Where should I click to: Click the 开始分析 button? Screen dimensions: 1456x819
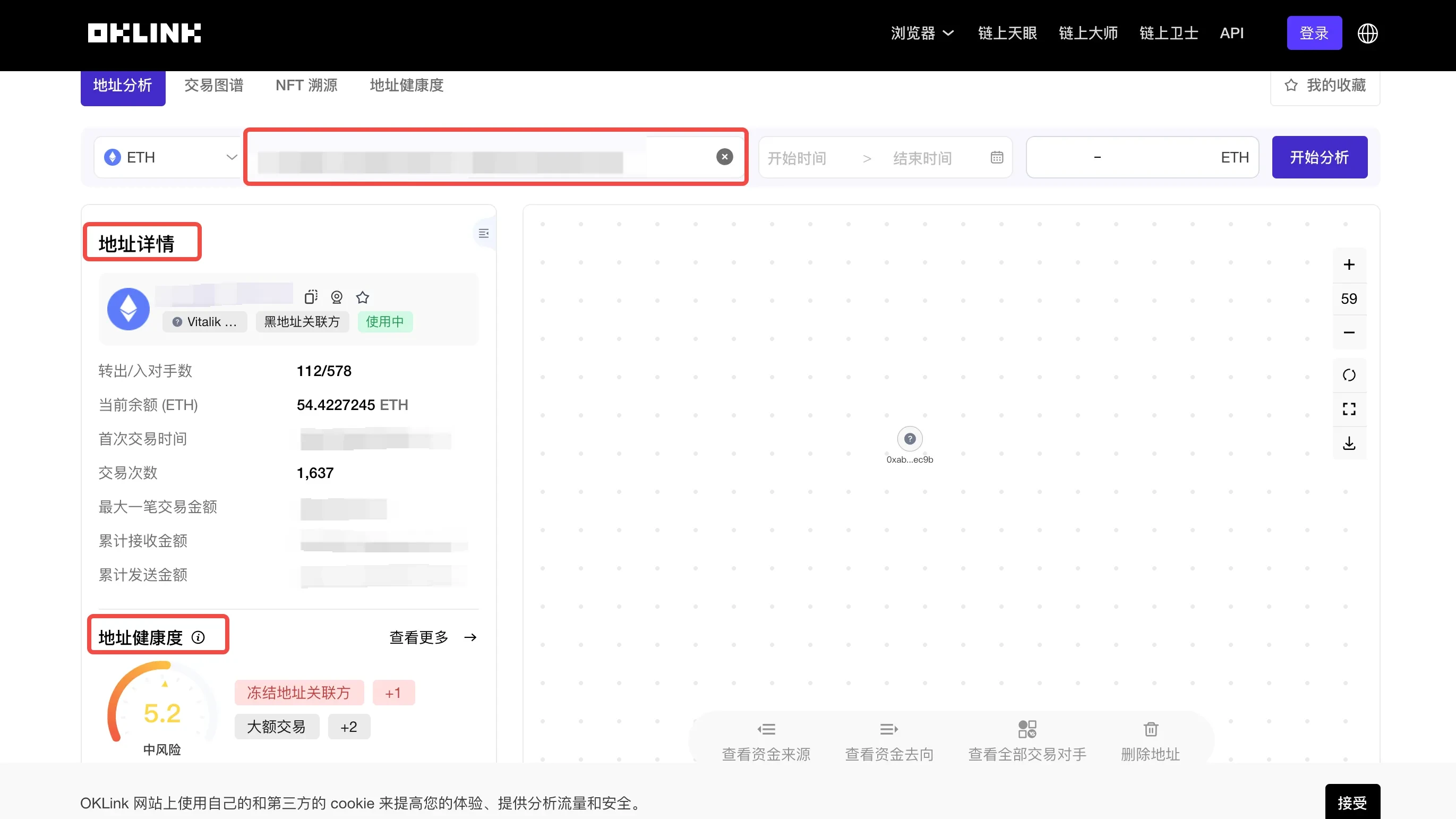(x=1320, y=157)
